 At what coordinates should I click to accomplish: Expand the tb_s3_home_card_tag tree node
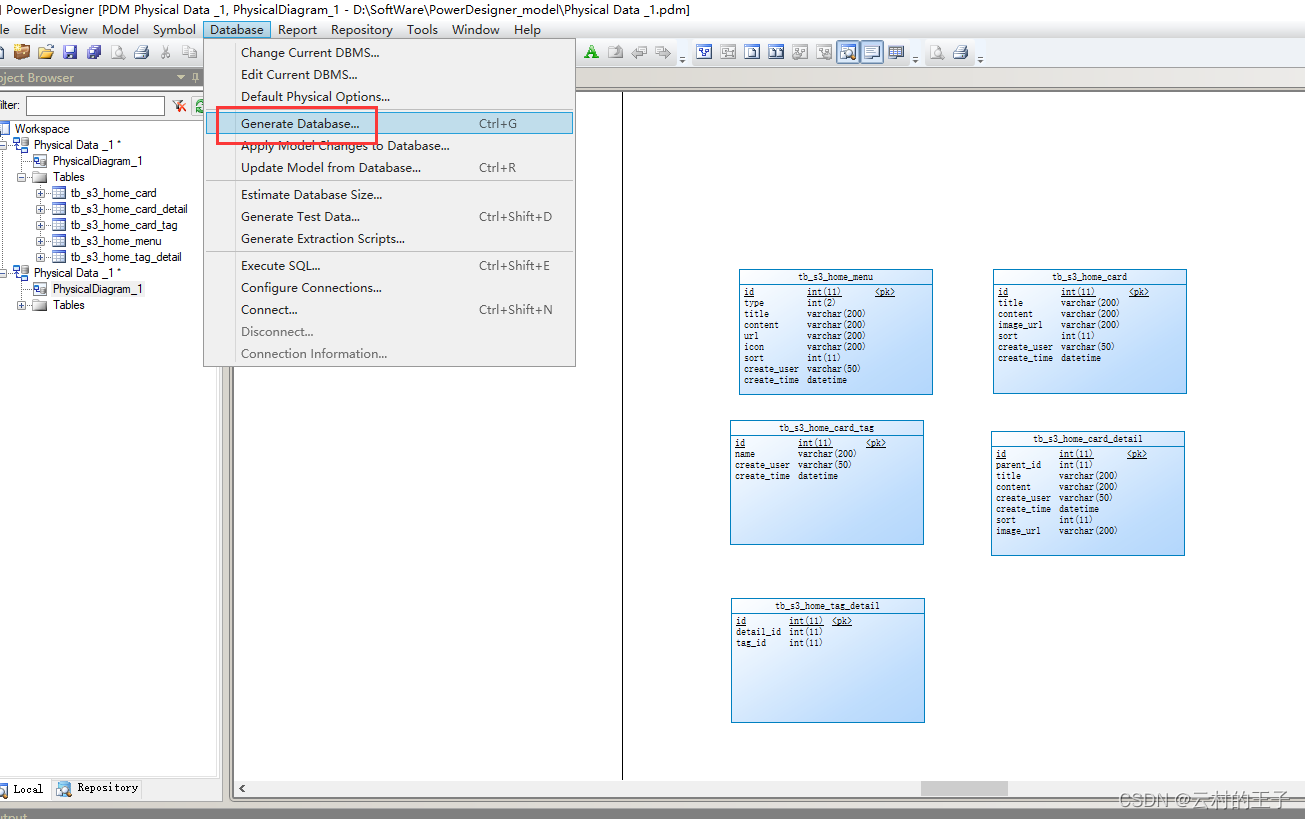click(41, 225)
